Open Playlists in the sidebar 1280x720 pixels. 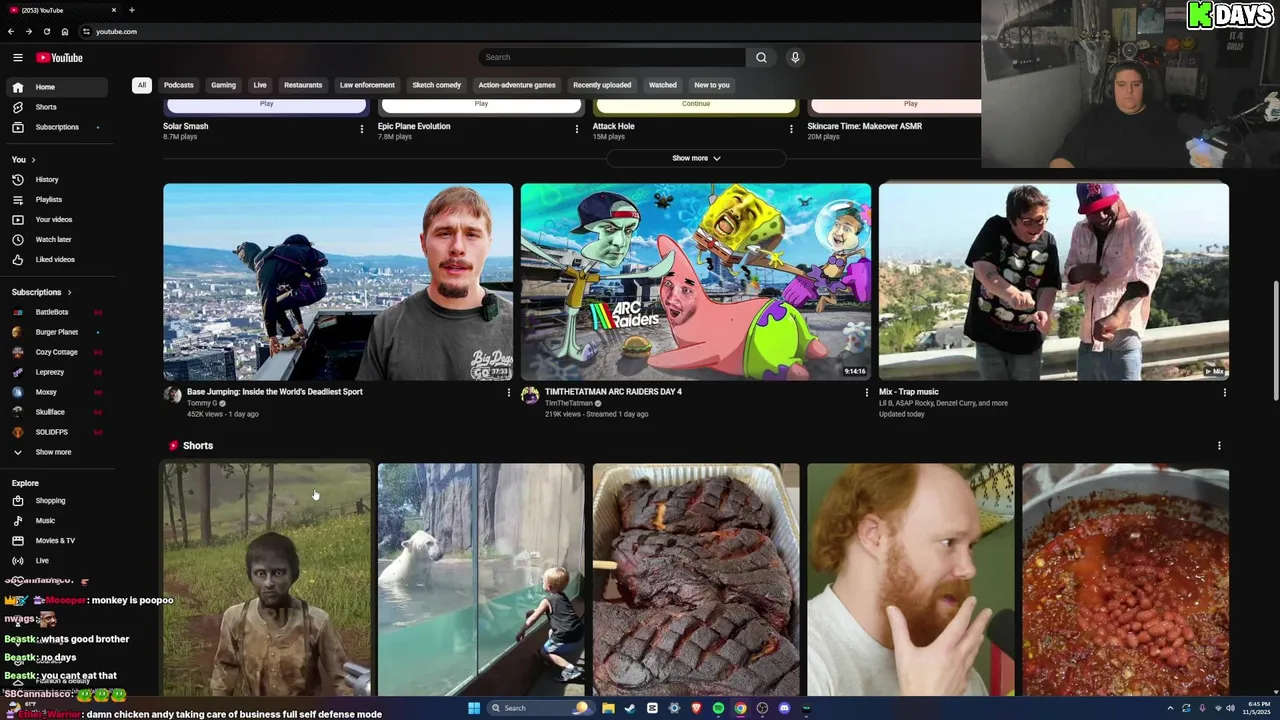(56, 200)
